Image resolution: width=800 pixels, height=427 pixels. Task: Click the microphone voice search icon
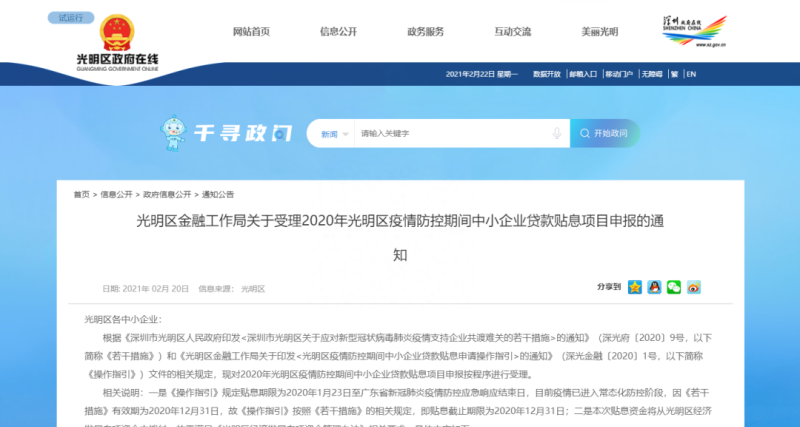(x=557, y=134)
